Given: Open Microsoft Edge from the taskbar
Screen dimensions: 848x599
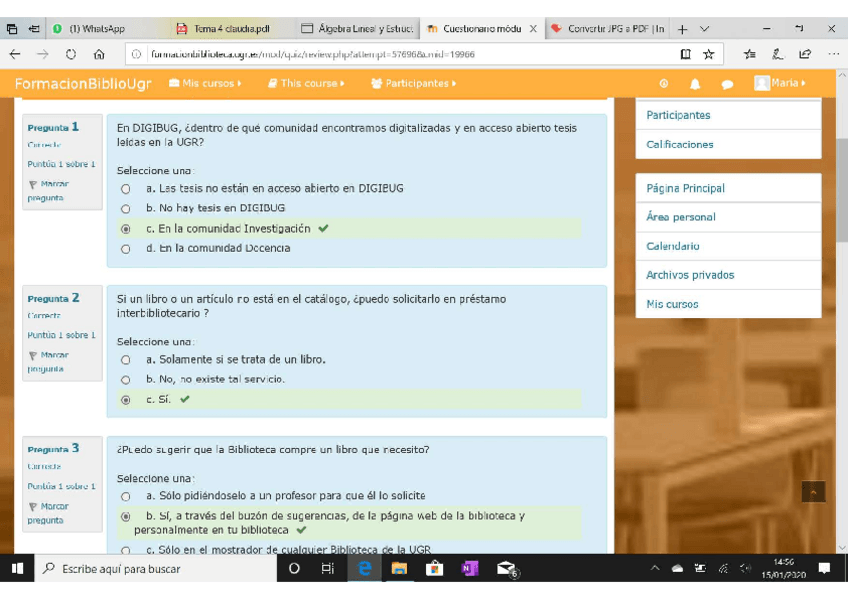Looking at the screenshot, I should tap(365, 568).
